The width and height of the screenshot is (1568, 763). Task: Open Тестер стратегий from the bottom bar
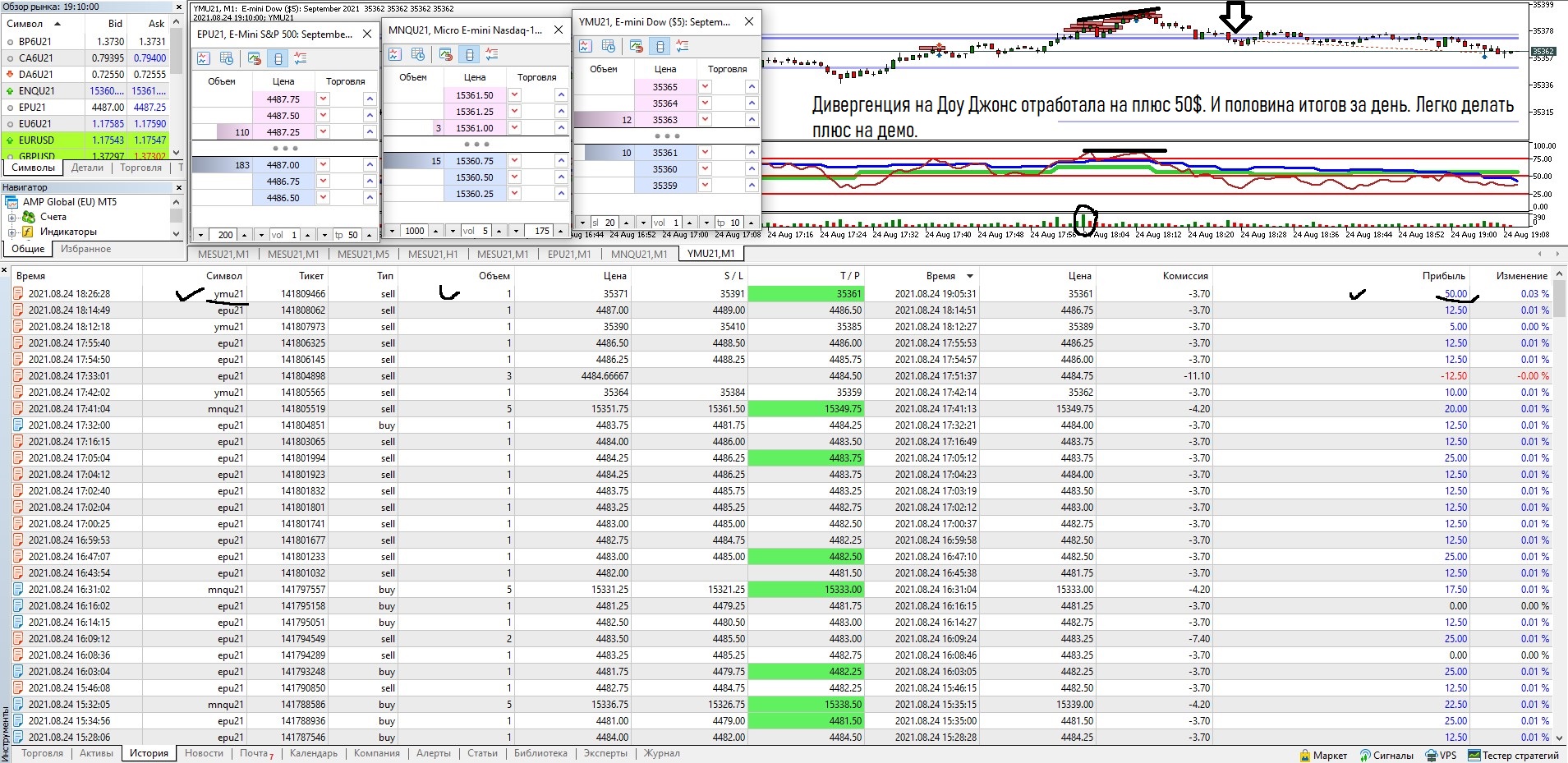click(x=1514, y=756)
